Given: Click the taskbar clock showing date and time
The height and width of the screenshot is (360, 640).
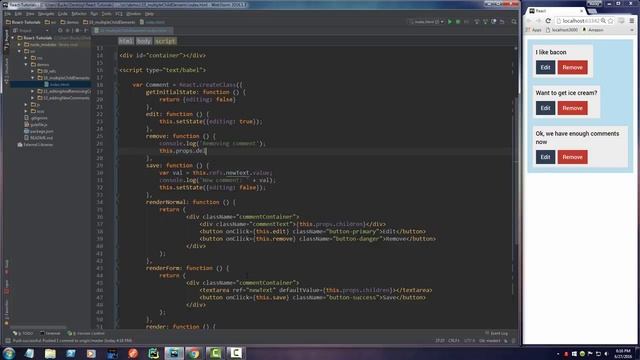Looking at the screenshot, I should click(623, 353).
